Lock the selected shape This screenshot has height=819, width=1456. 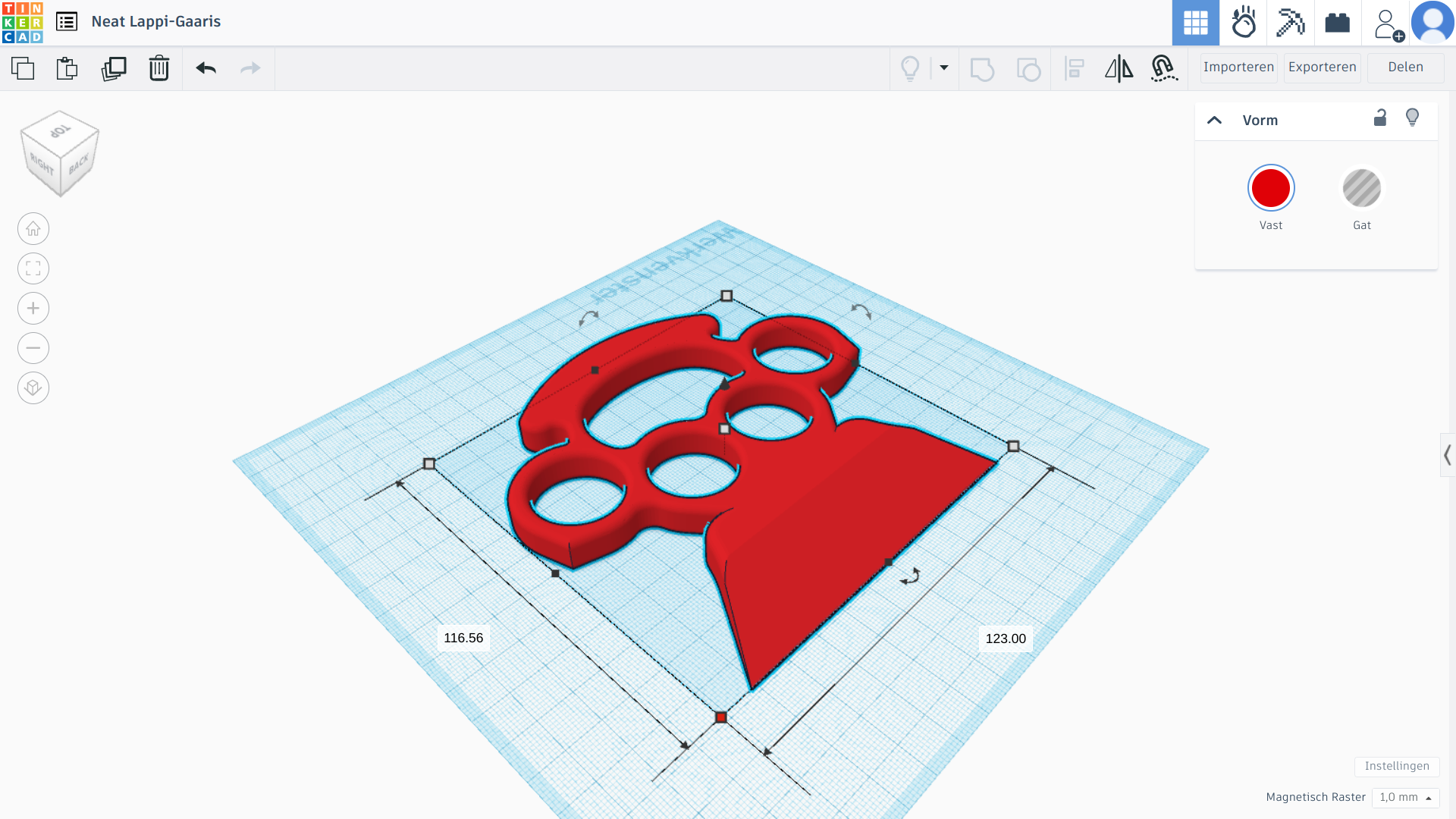click(x=1380, y=118)
